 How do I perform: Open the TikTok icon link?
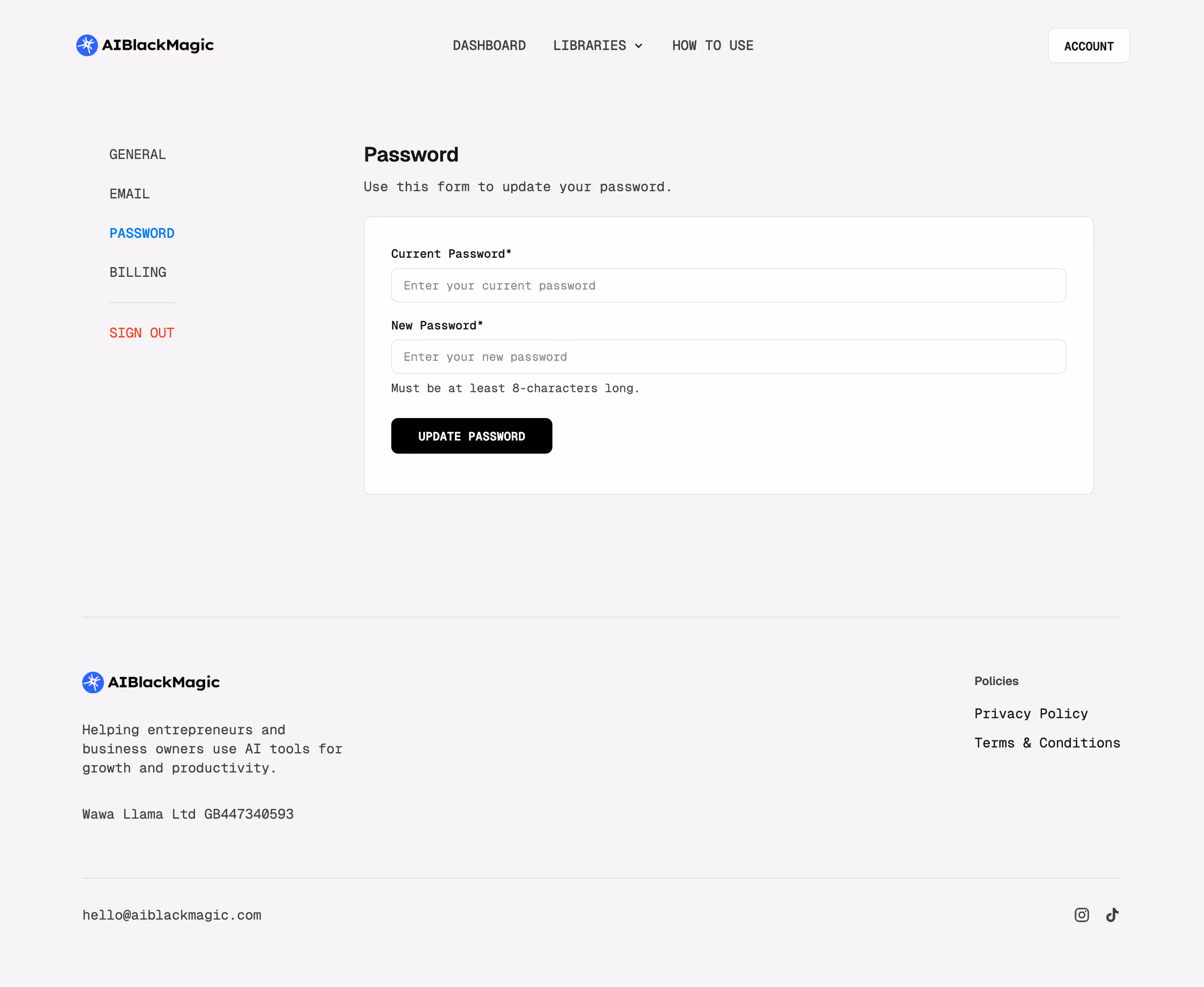tap(1112, 915)
